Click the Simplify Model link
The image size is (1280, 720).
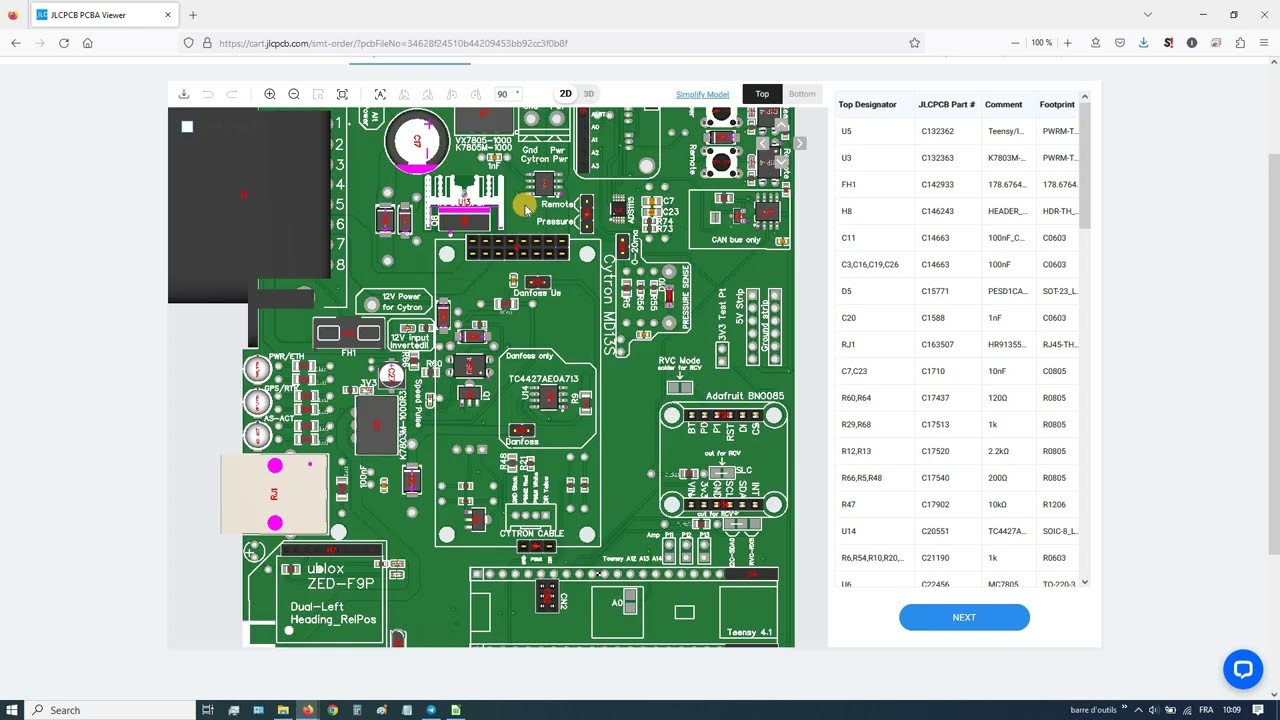click(x=702, y=95)
